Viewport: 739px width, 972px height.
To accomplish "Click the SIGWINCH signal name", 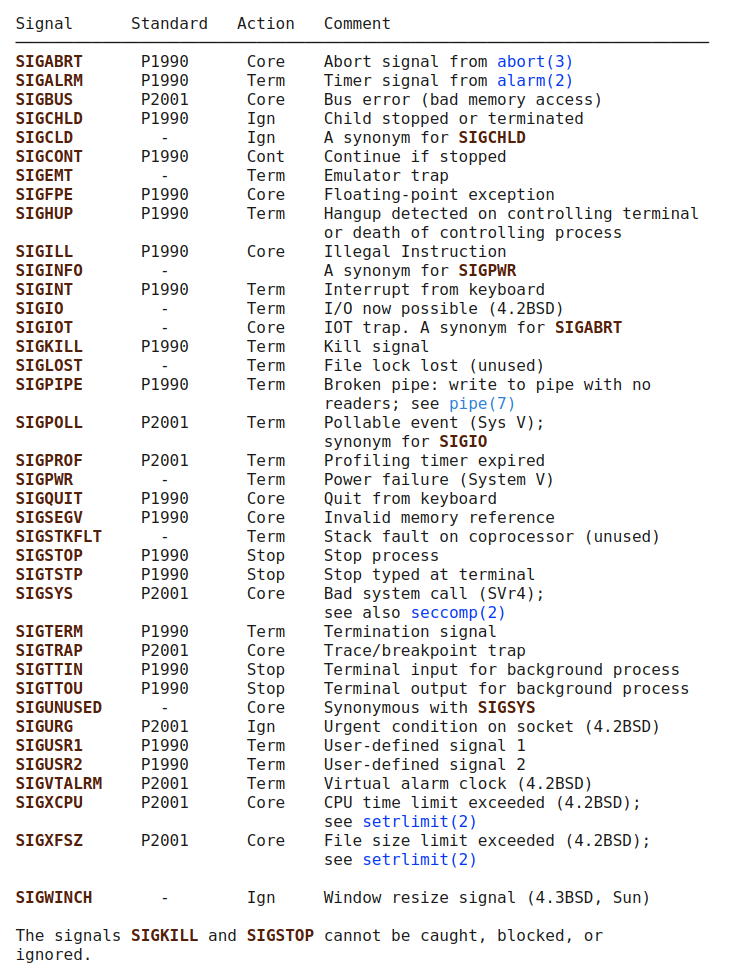I will click(x=54, y=898).
